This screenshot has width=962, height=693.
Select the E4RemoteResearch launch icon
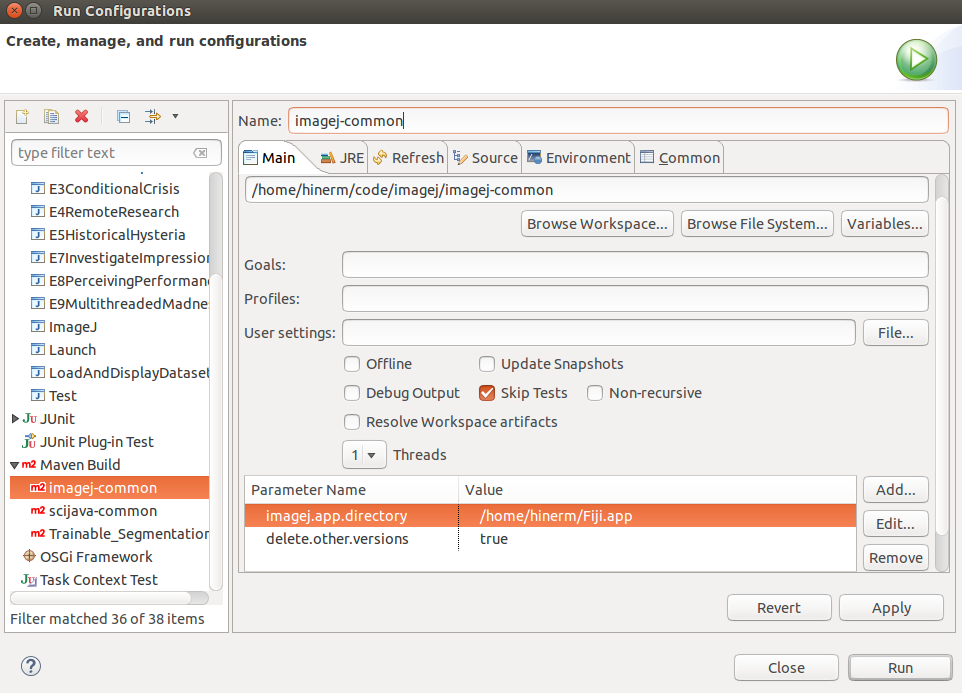[x=38, y=212]
